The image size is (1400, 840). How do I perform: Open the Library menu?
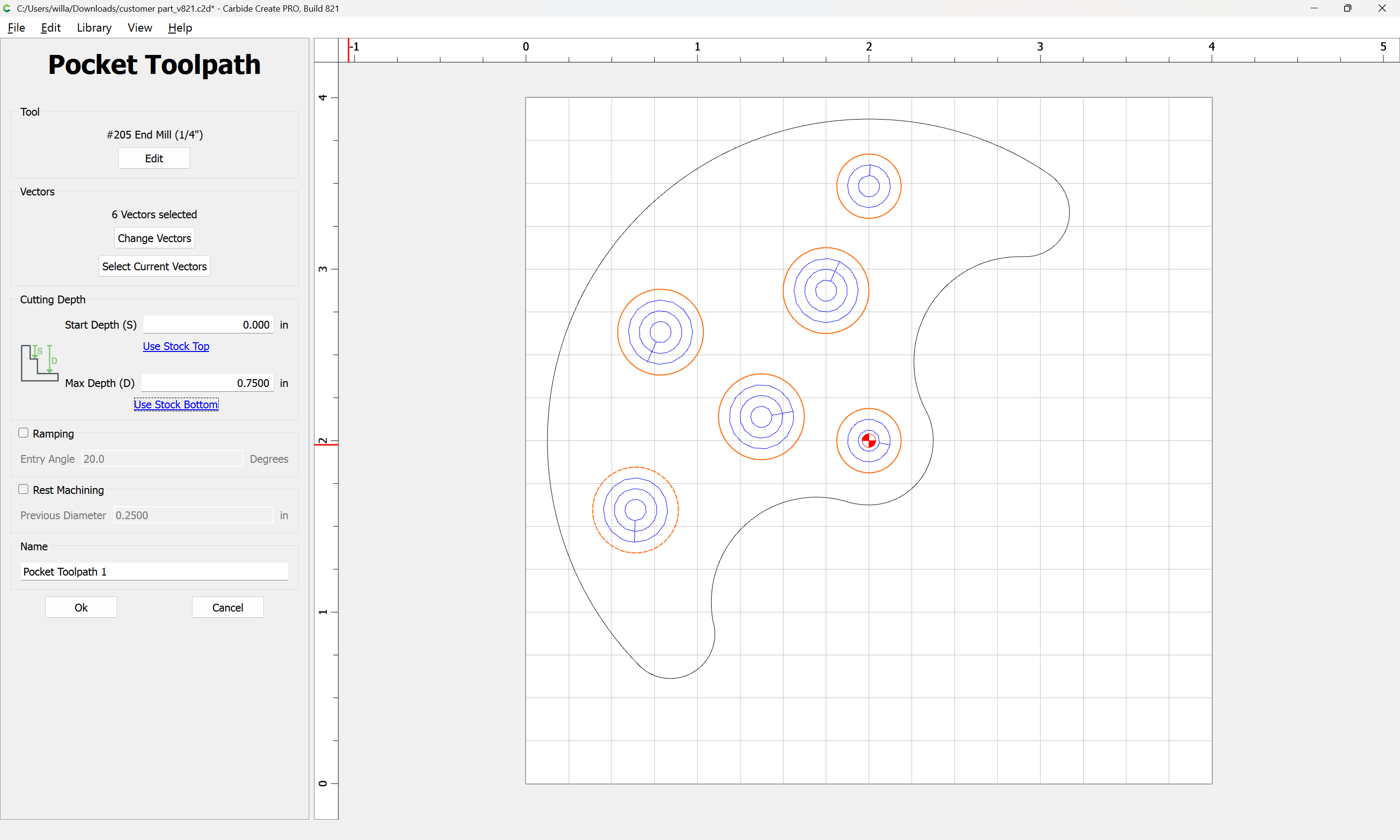click(x=94, y=28)
